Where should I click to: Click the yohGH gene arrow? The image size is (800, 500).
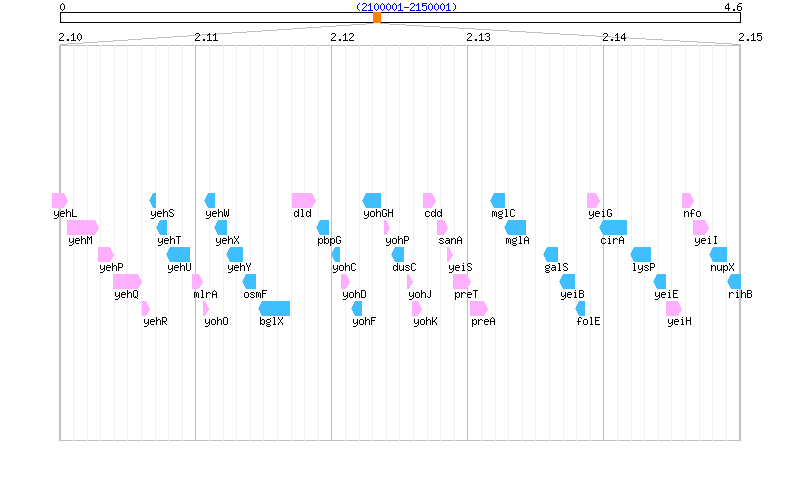(x=371, y=200)
